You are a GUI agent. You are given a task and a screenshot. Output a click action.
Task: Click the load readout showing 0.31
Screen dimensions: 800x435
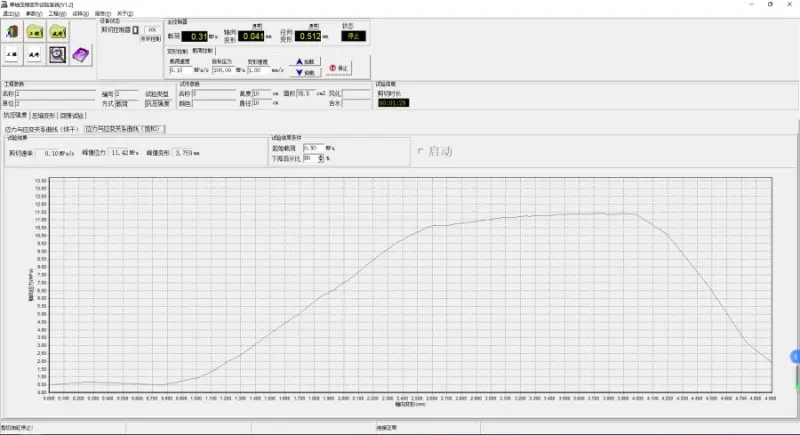tap(194, 36)
